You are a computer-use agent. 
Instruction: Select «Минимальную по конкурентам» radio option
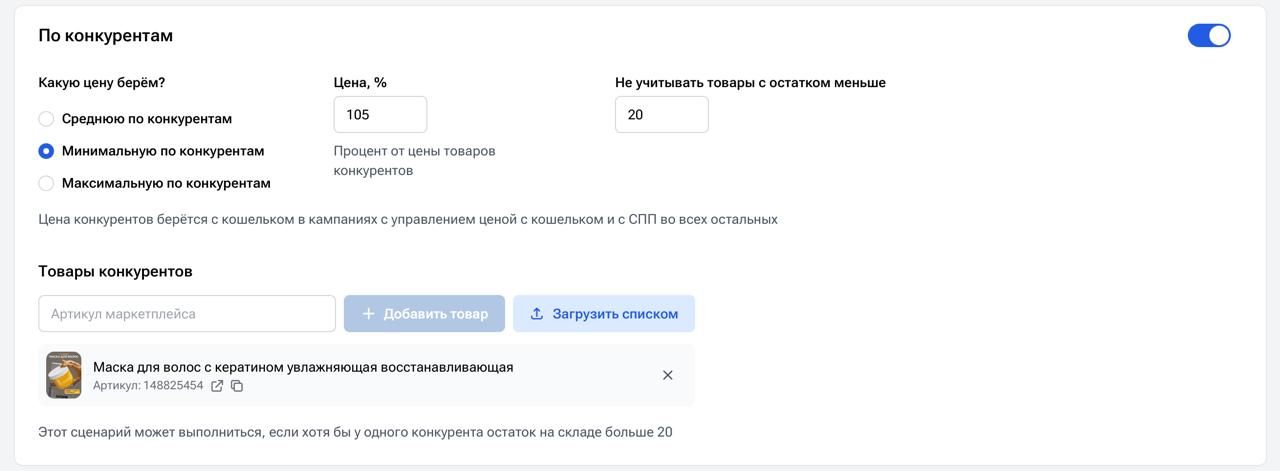[46, 151]
